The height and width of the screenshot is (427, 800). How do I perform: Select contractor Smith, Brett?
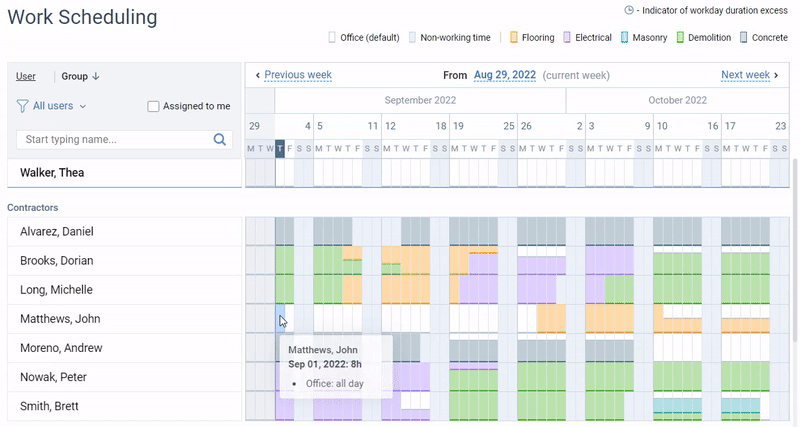(x=124, y=406)
